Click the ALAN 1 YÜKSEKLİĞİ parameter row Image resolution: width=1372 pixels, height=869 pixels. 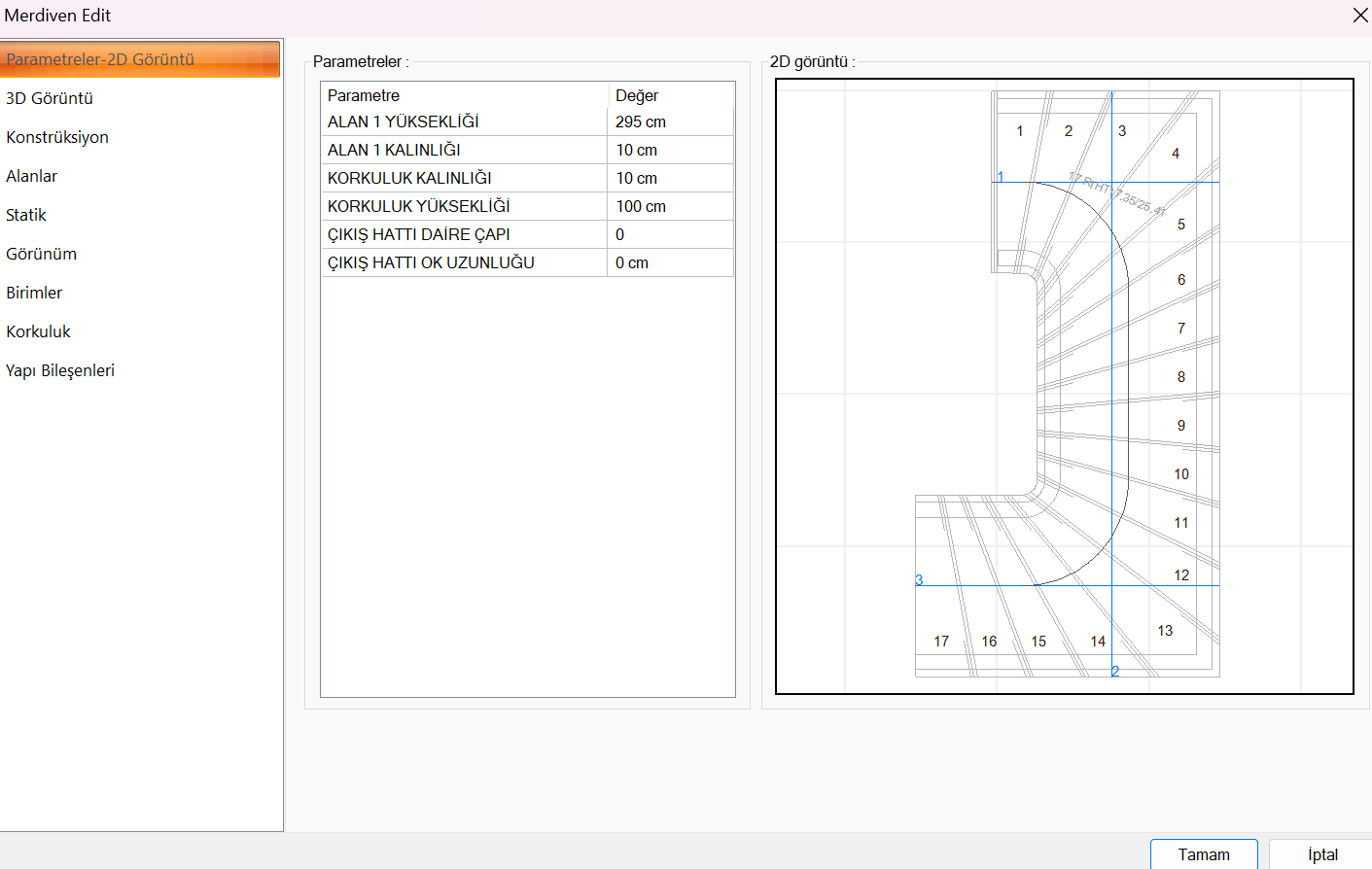pyautogui.click(x=528, y=122)
